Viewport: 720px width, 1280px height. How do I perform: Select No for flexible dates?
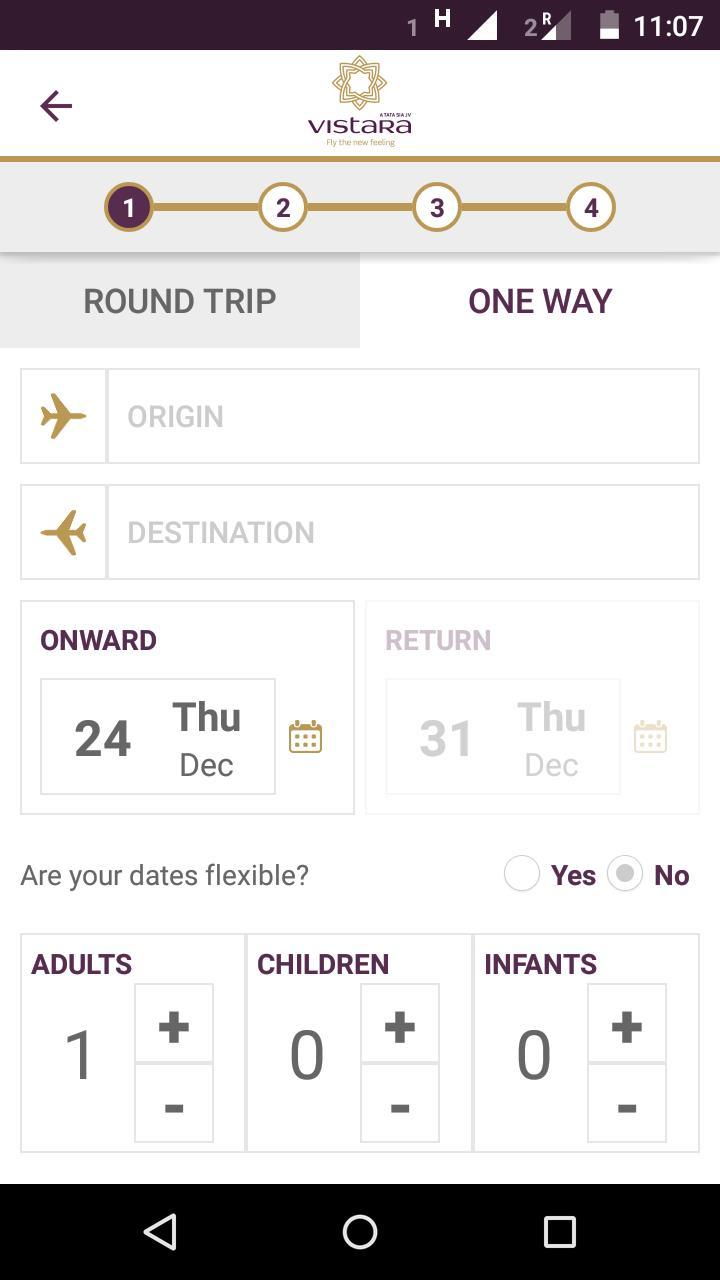[x=625, y=874]
